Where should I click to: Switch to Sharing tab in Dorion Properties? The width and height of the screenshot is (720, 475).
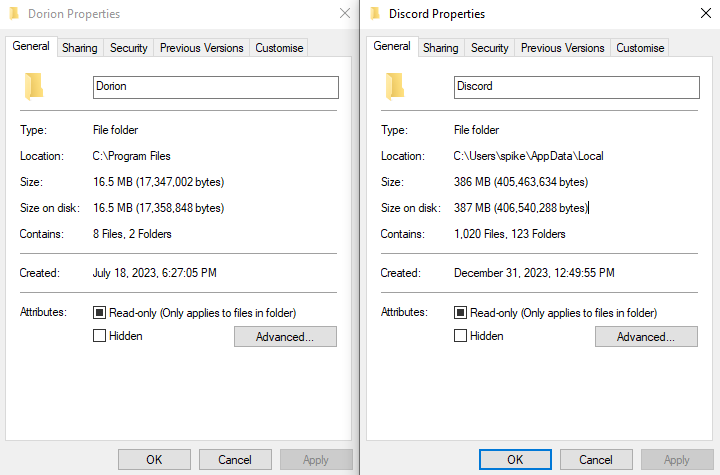[x=80, y=48]
